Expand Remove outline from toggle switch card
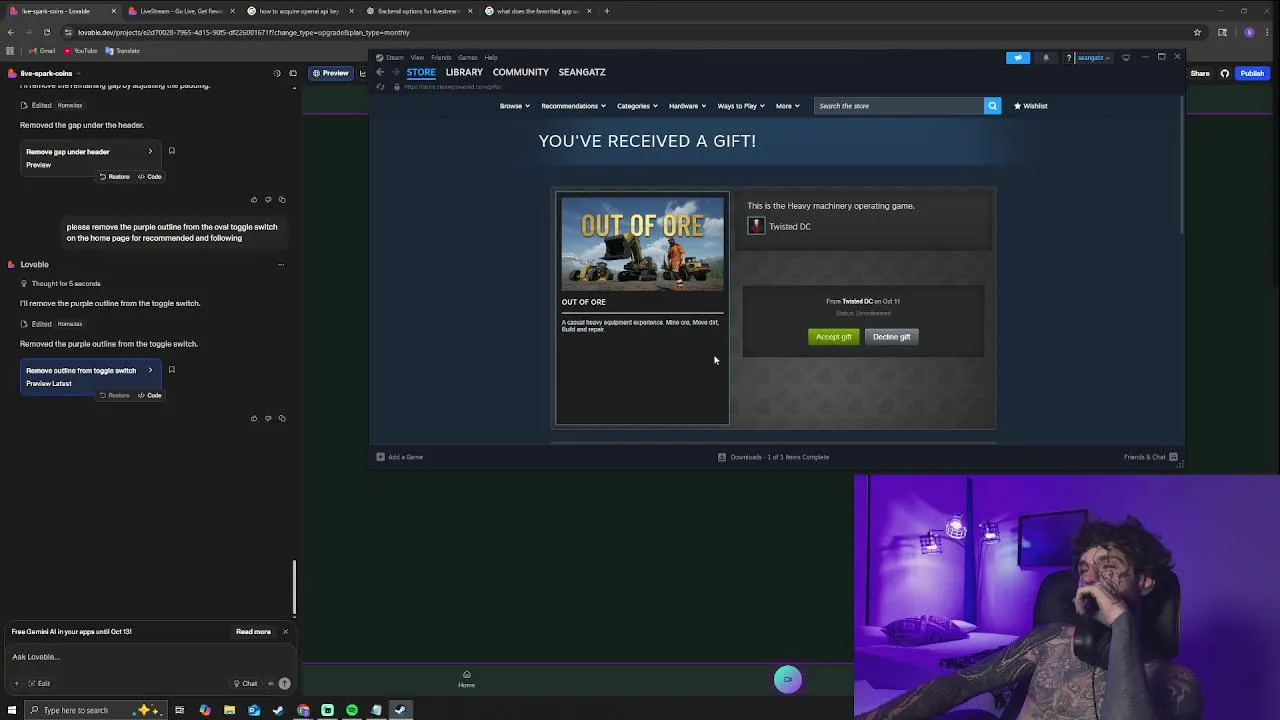 [150, 371]
